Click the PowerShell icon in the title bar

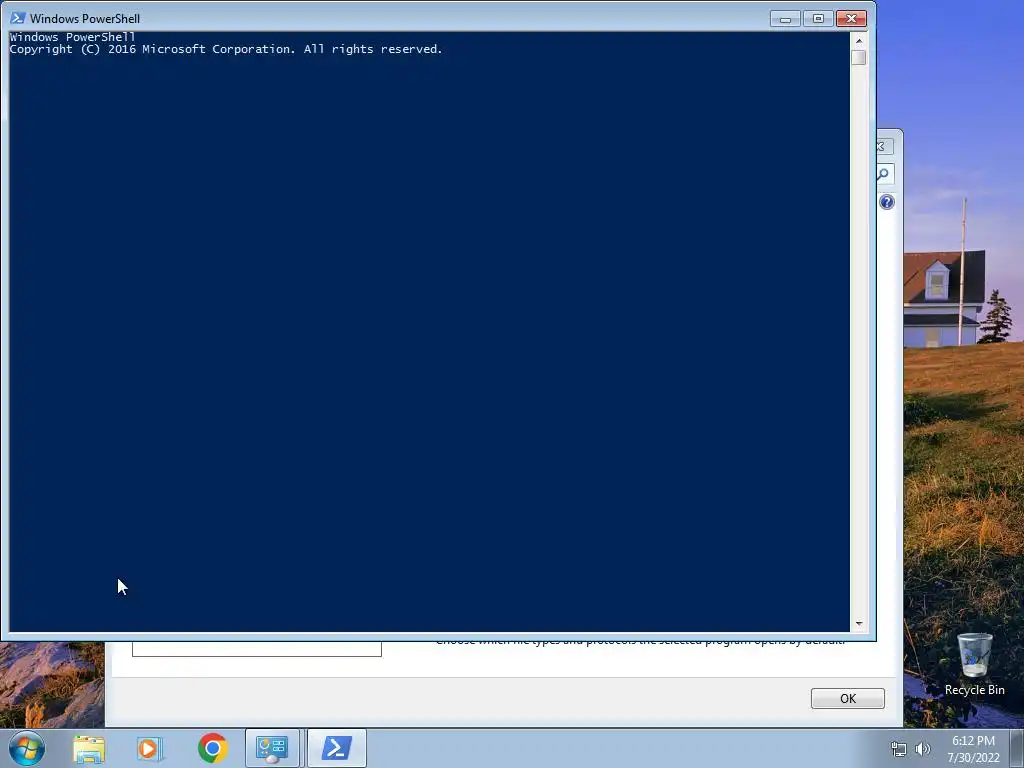coord(18,18)
